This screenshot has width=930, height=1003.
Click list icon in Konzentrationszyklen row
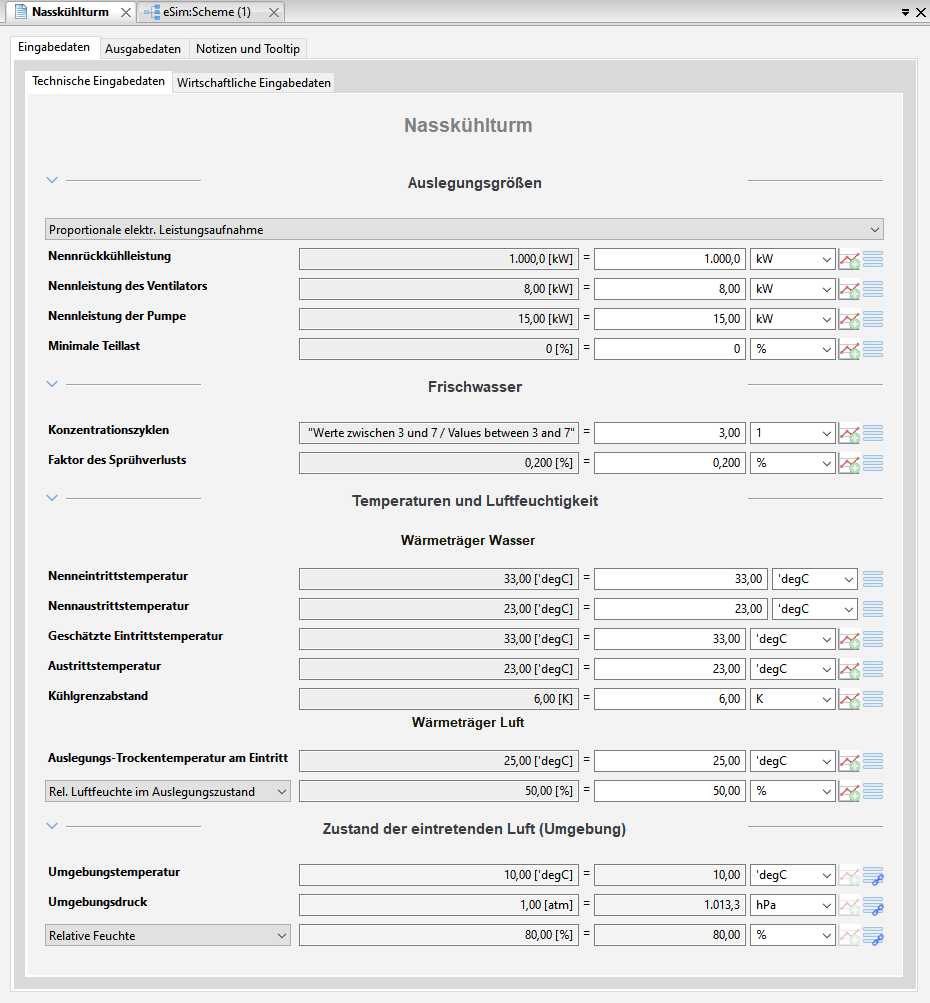click(873, 434)
